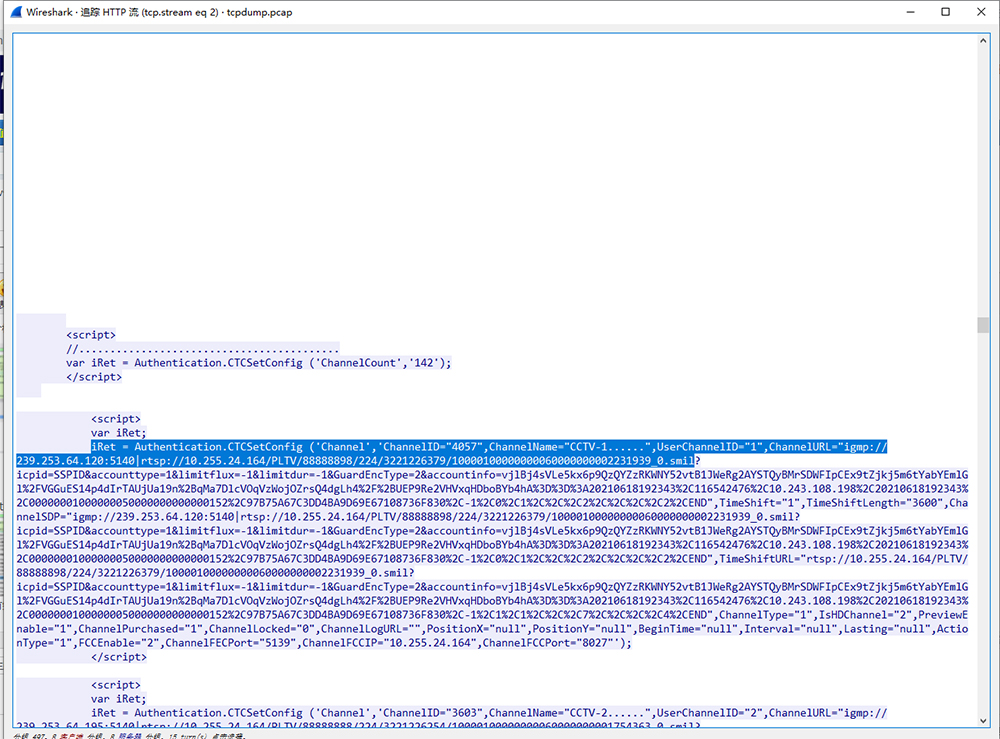Click the ChannelCount '142' config line

pos(258,363)
